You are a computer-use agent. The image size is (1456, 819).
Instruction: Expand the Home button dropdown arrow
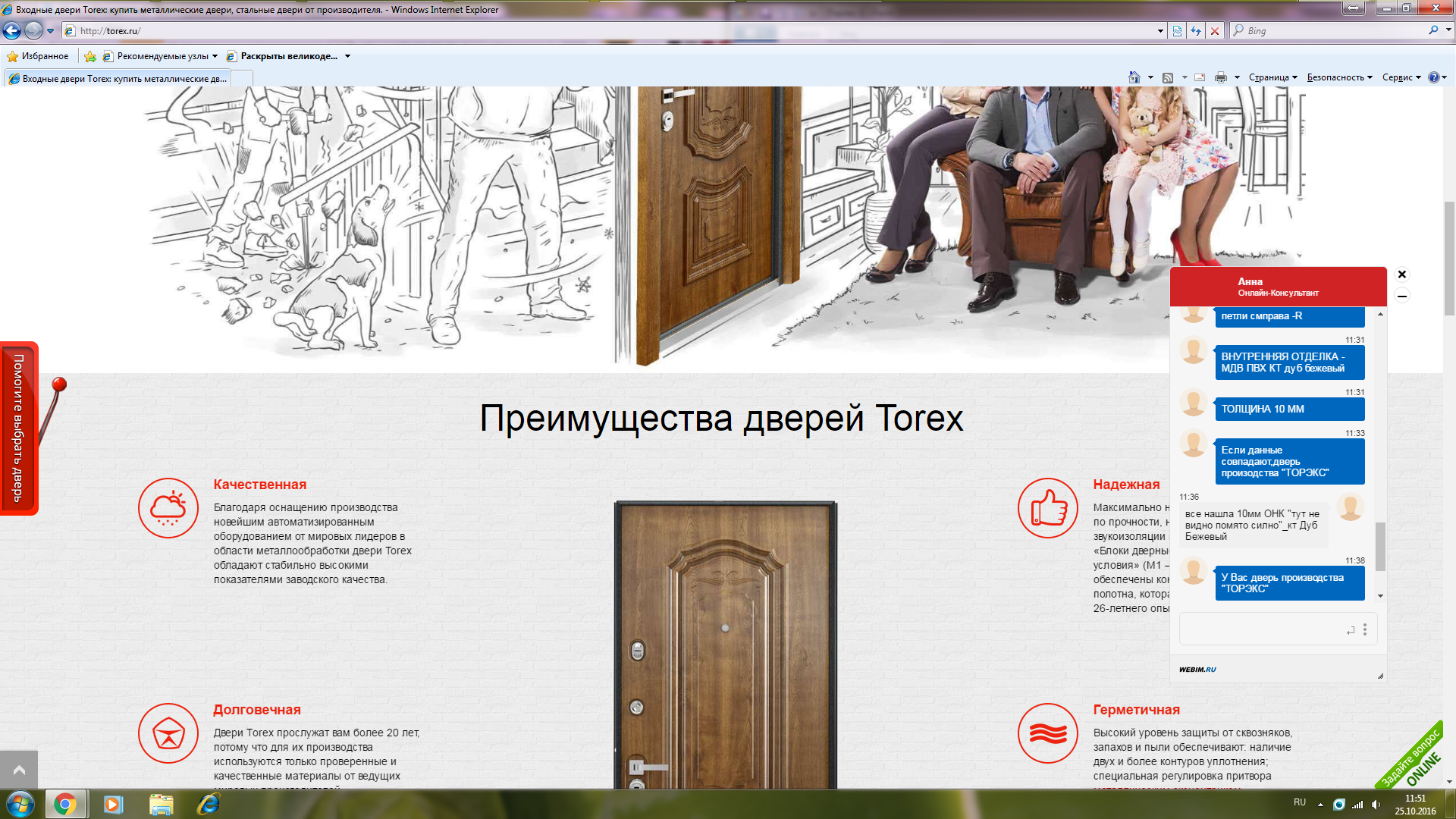1150,77
